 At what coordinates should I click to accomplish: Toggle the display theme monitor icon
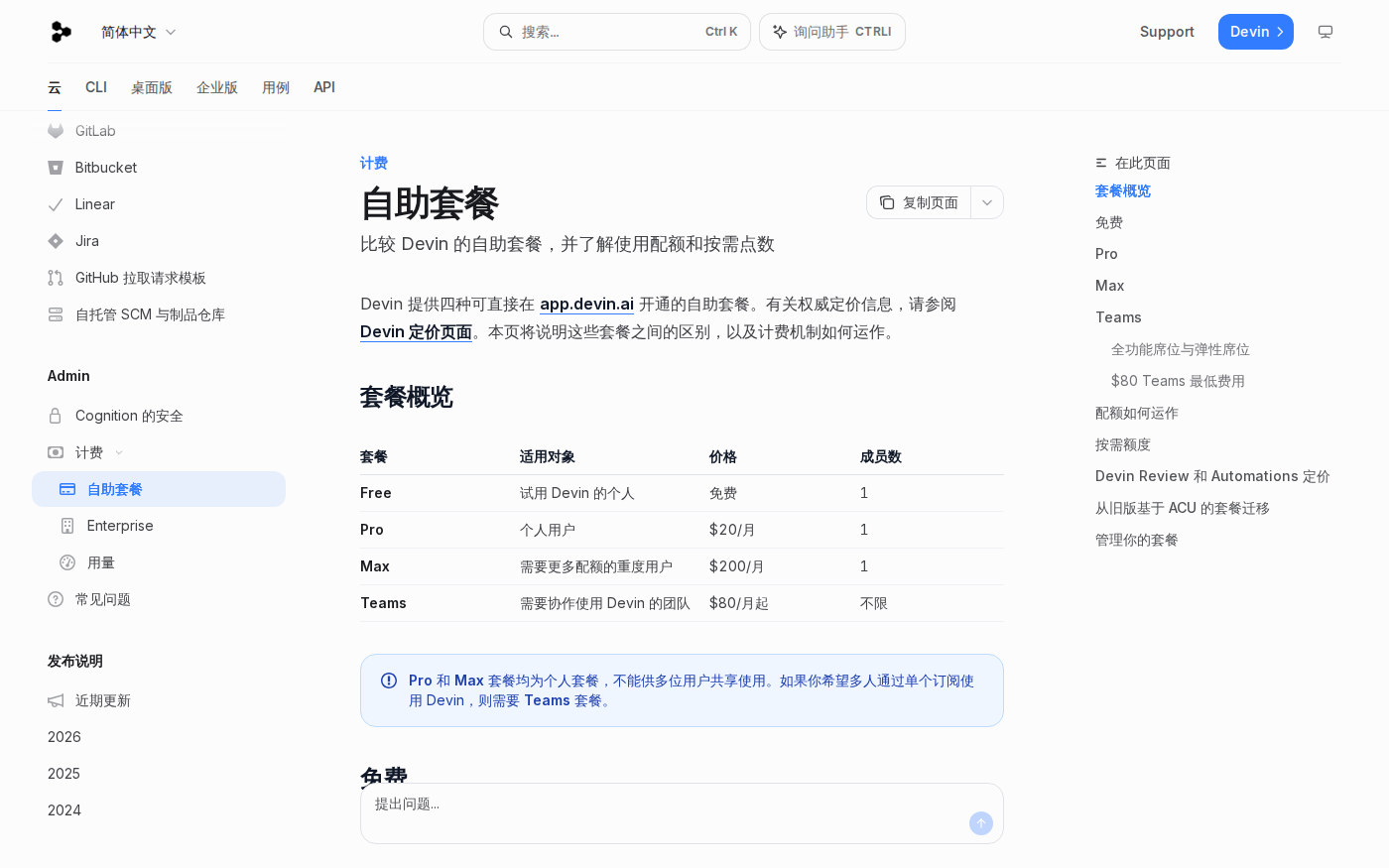(x=1325, y=32)
